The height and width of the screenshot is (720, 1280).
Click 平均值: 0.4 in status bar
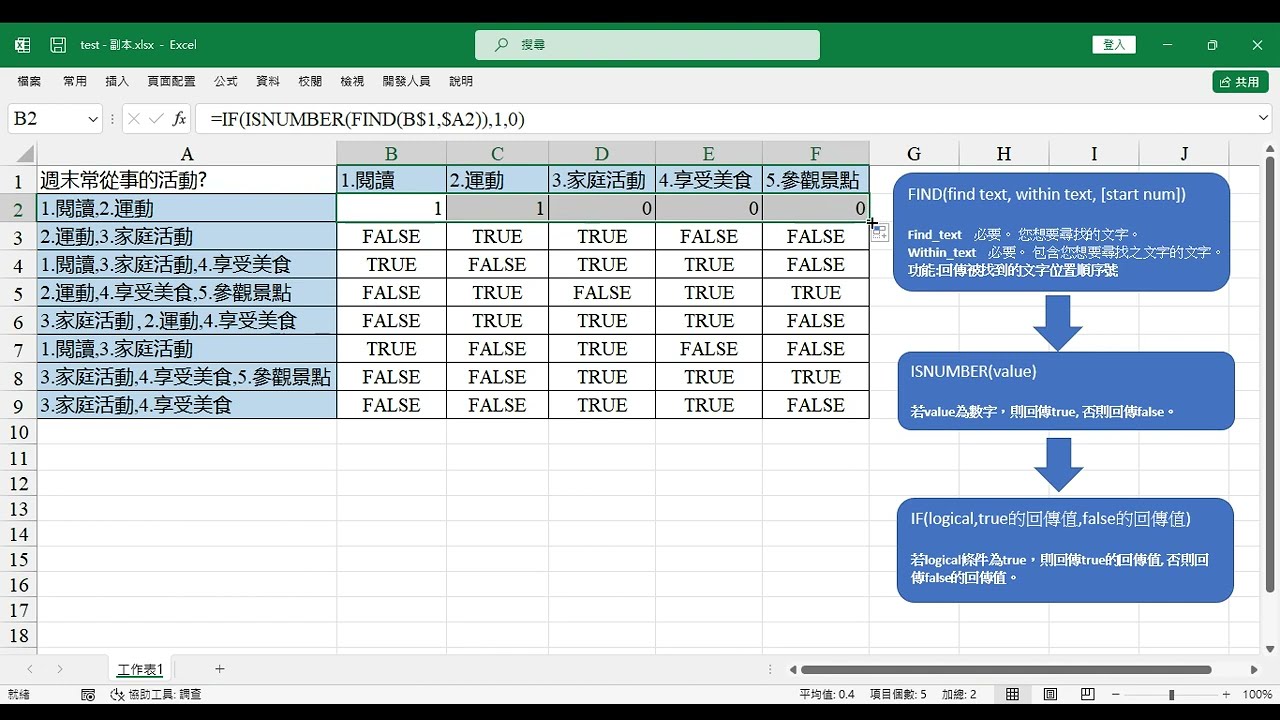[x=827, y=694]
